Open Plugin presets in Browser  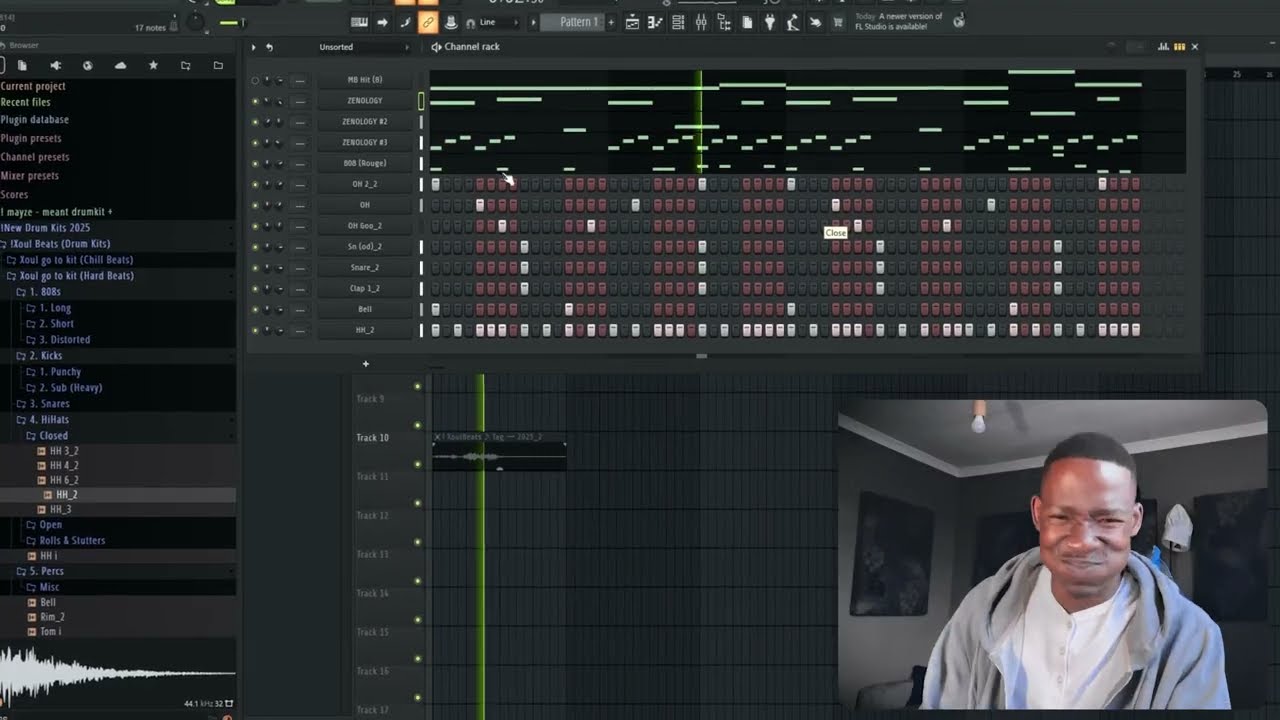pyautogui.click(x=31, y=138)
